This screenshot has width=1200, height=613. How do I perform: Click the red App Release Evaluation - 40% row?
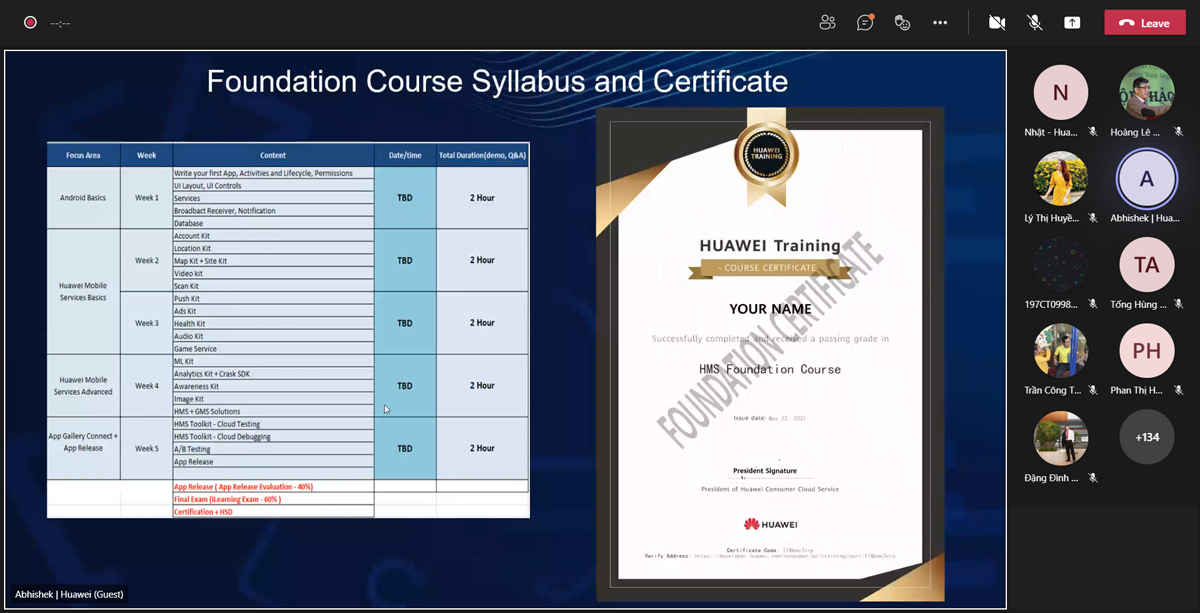[273, 487]
